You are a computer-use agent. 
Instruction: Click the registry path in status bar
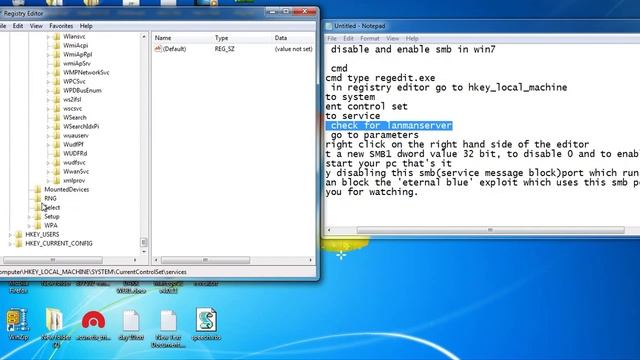[x=93, y=272]
